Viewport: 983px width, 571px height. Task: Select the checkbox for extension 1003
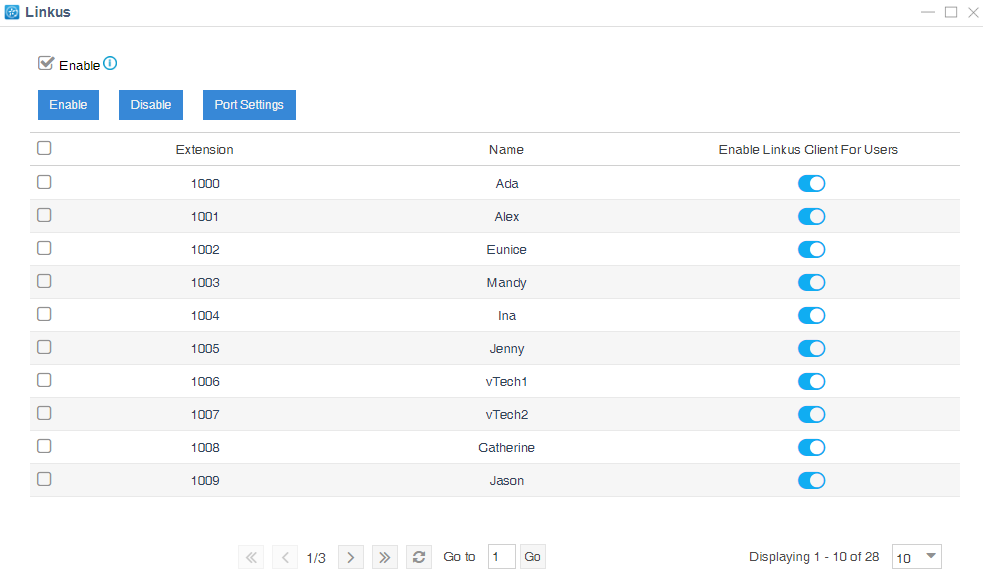(44, 281)
